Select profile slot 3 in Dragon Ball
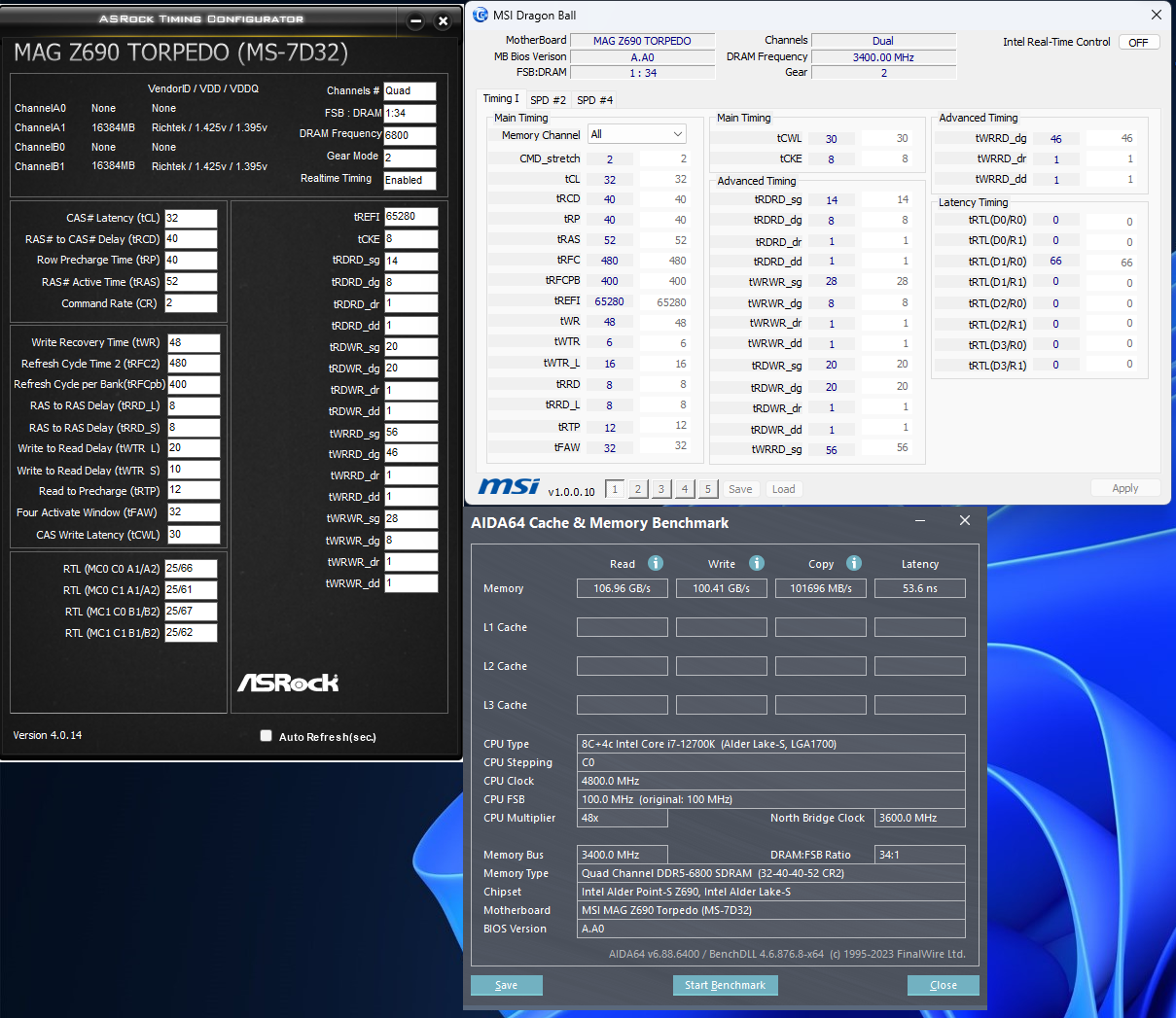Viewport: 1176px width, 1018px height. (x=661, y=489)
